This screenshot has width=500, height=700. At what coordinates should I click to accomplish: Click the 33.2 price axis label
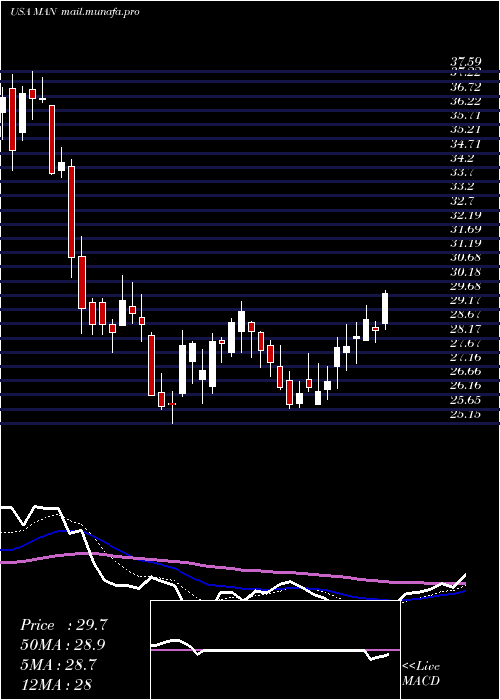pyautogui.click(x=463, y=187)
